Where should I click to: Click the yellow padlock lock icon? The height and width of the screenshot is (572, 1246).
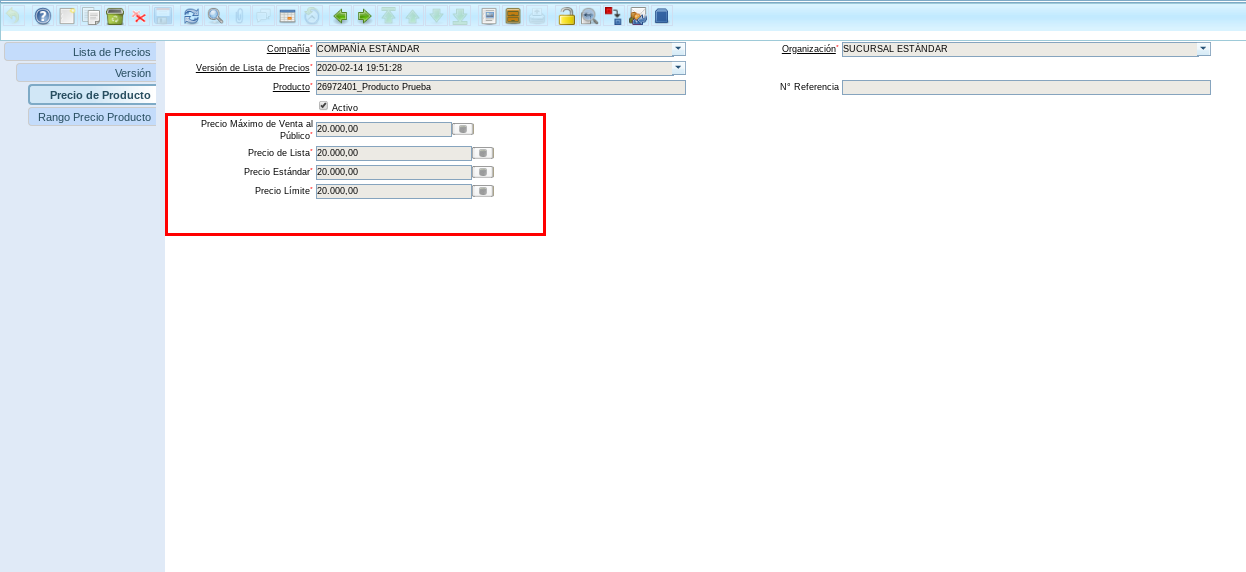pyautogui.click(x=566, y=16)
